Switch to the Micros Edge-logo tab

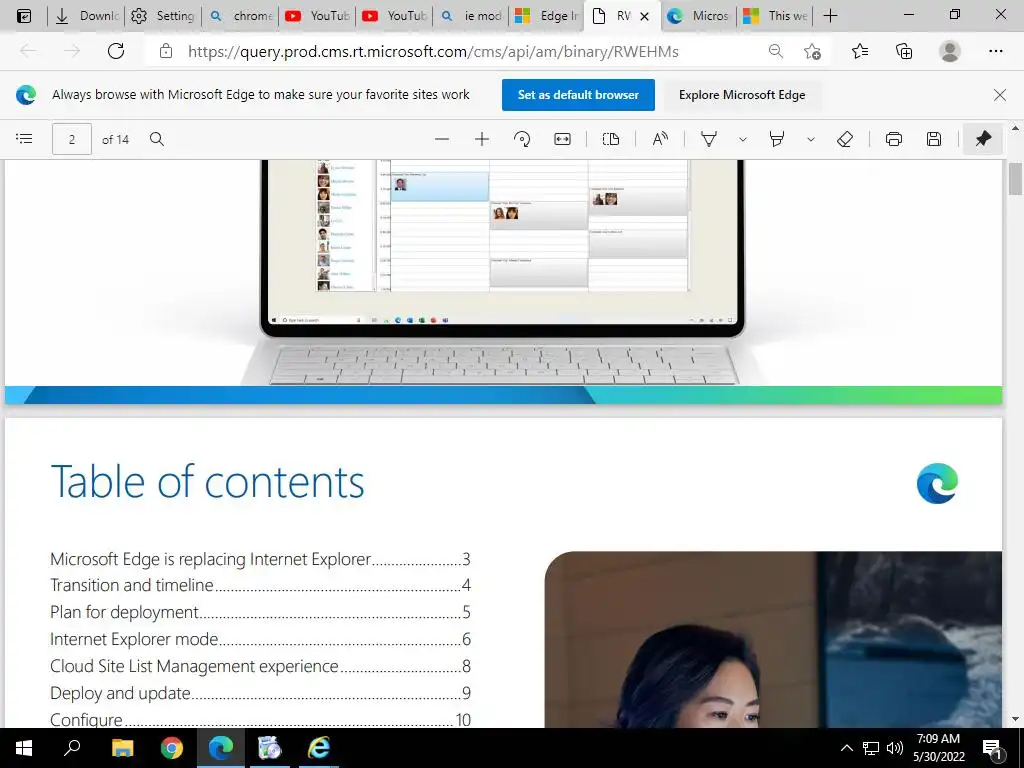click(698, 16)
